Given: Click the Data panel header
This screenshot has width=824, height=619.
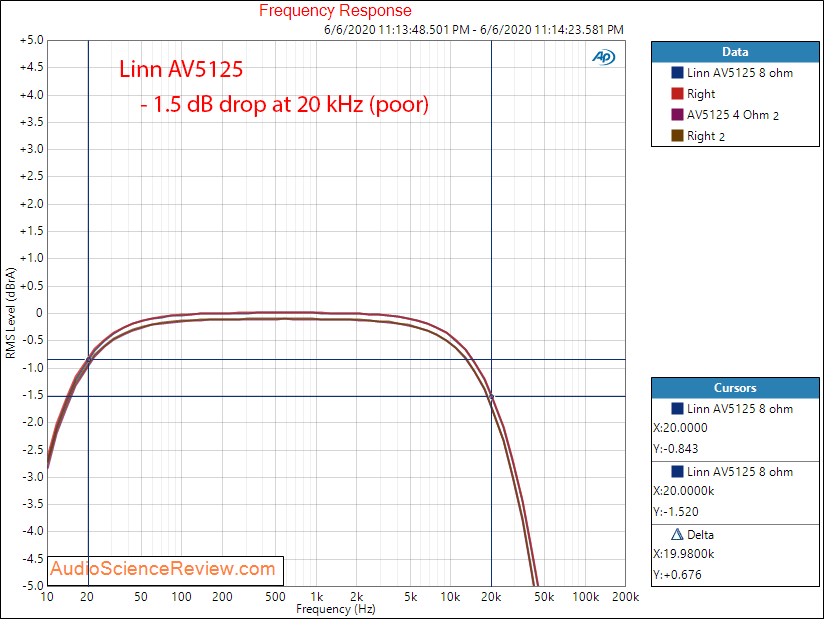Looking at the screenshot, I should 735,52.
